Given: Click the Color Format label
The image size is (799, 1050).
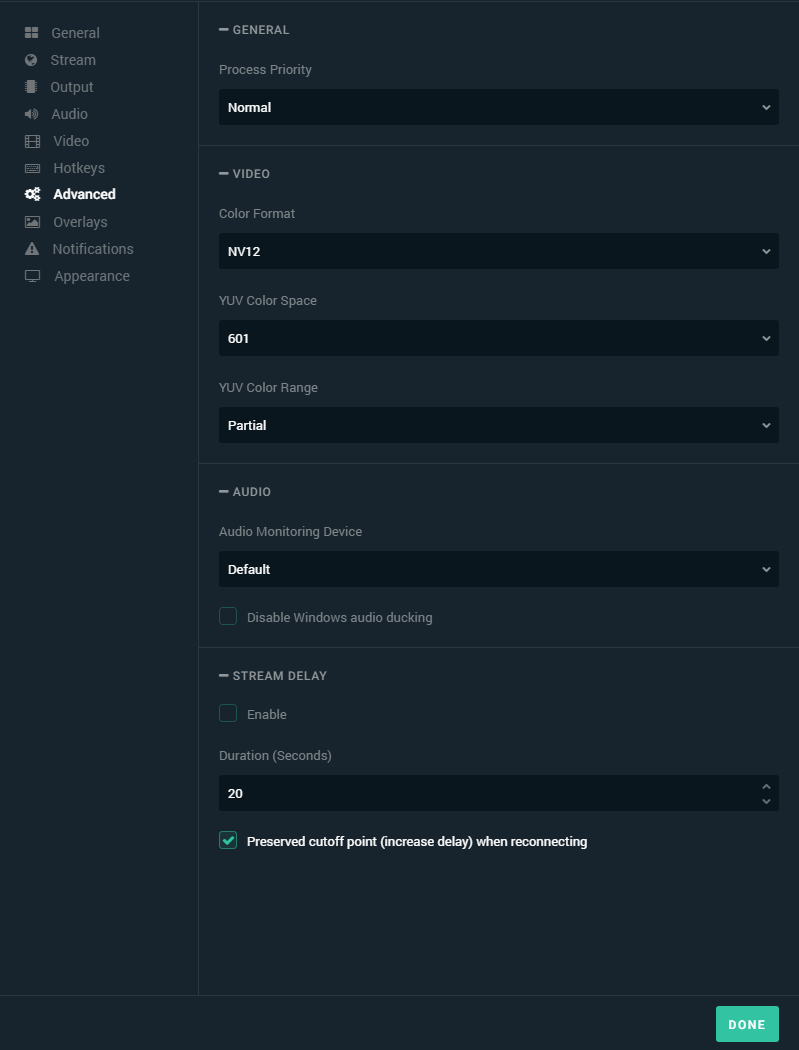Looking at the screenshot, I should point(257,214).
